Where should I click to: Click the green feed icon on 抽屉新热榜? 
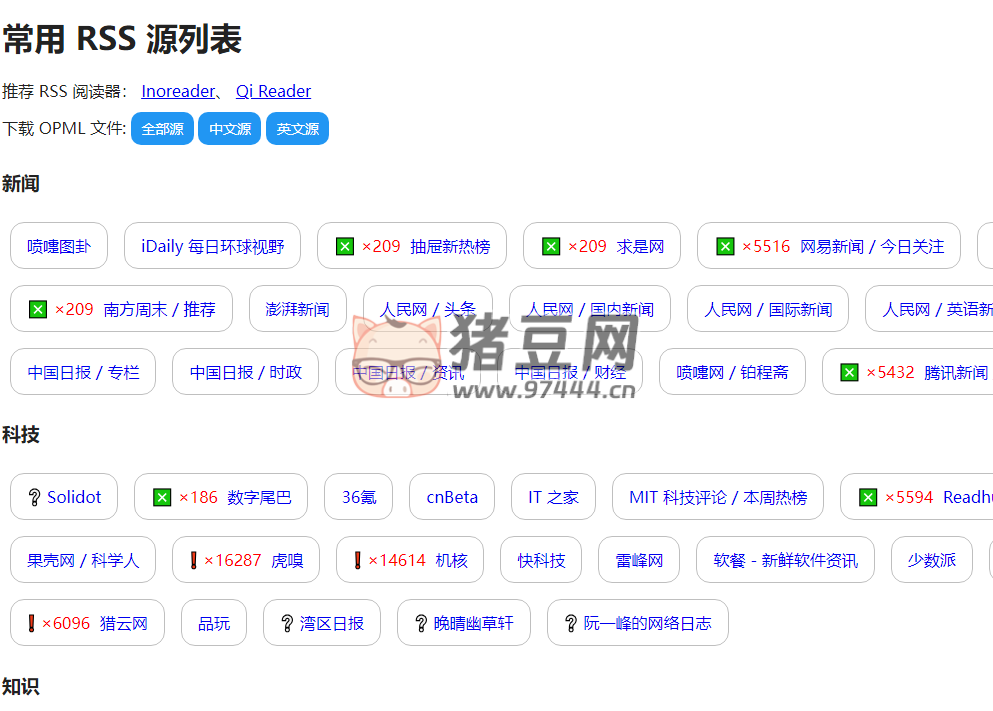tap(345, 245)
